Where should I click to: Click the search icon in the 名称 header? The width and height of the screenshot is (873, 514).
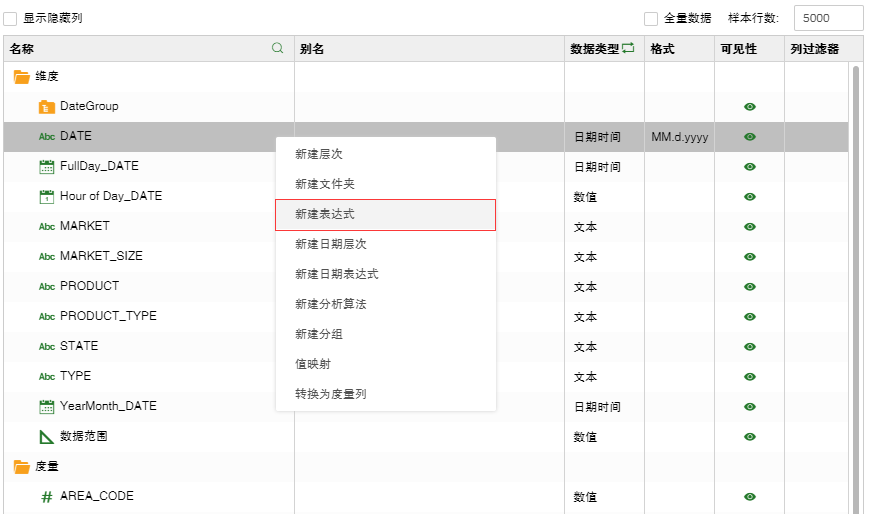pos(278,48)
